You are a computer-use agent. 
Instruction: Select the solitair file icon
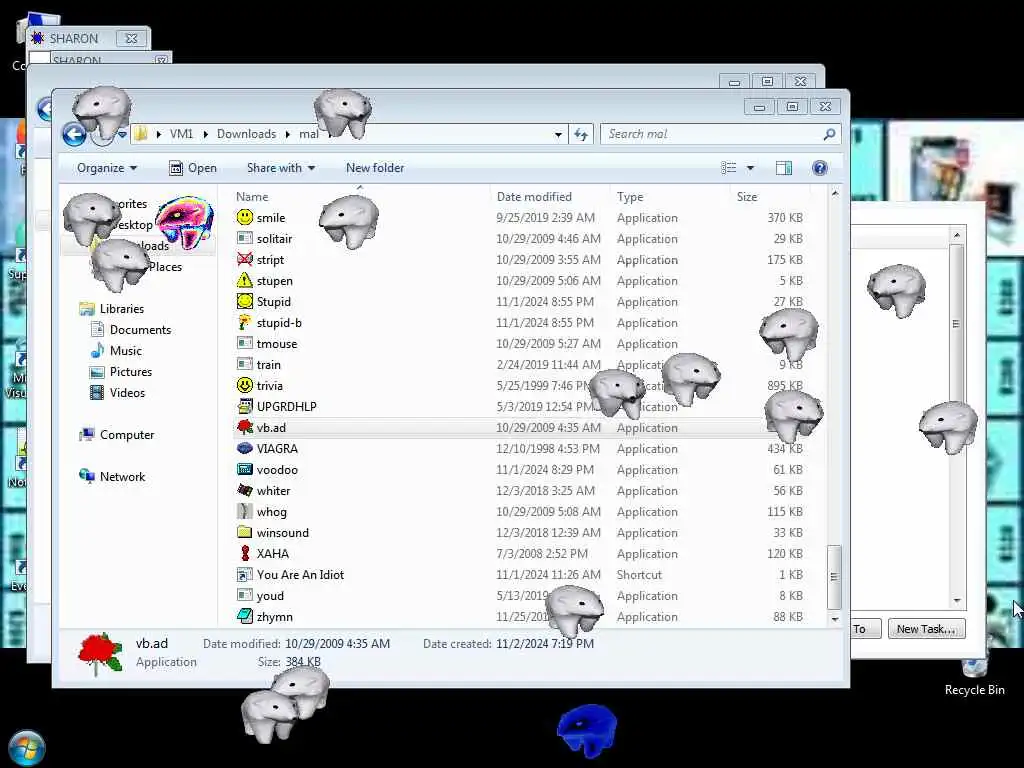[x=245, y=238]
